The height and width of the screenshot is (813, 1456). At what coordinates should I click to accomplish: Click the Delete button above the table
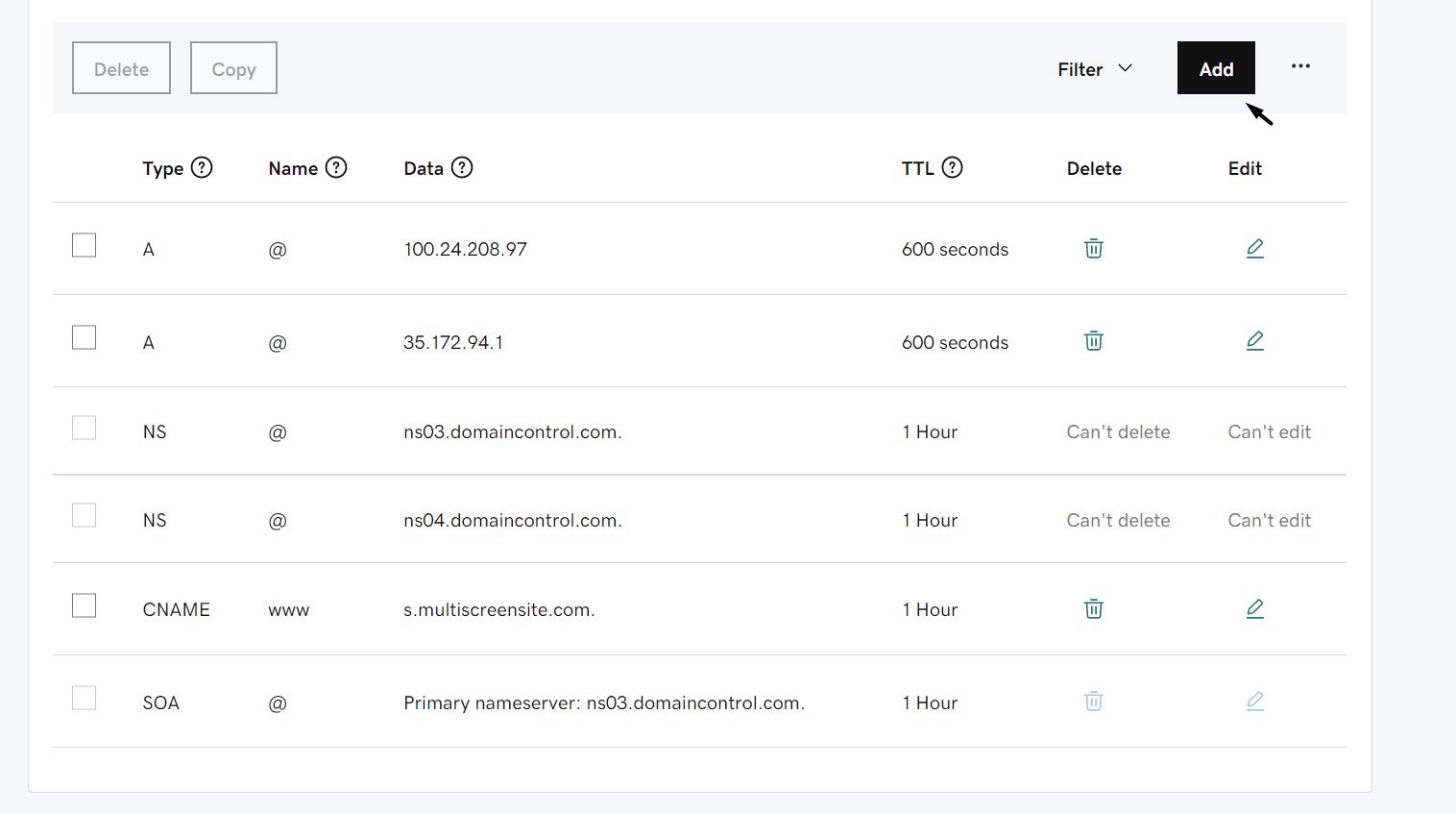click(x=121, y=67)
